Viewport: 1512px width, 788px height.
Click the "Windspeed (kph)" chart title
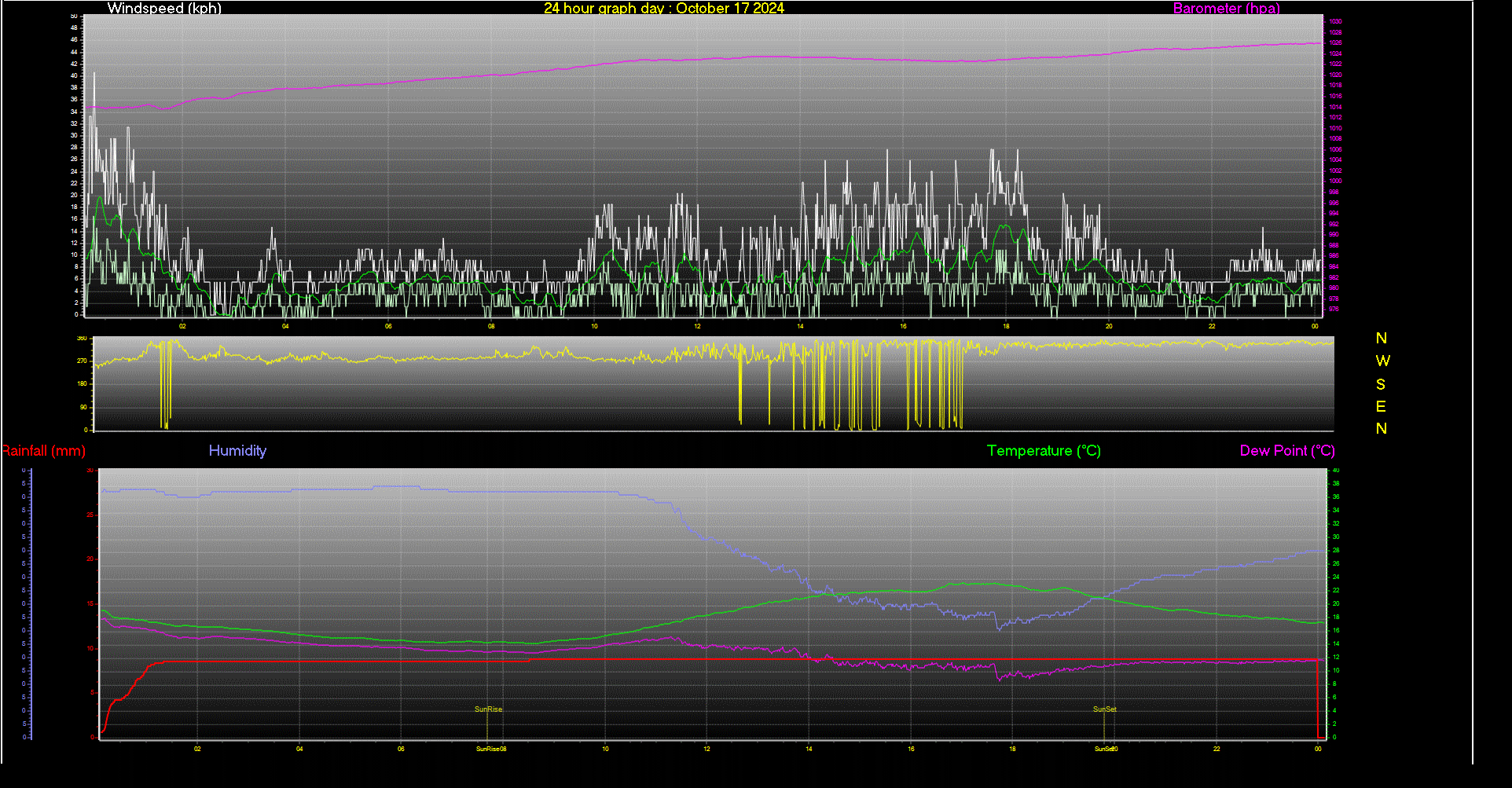[164, 9]
